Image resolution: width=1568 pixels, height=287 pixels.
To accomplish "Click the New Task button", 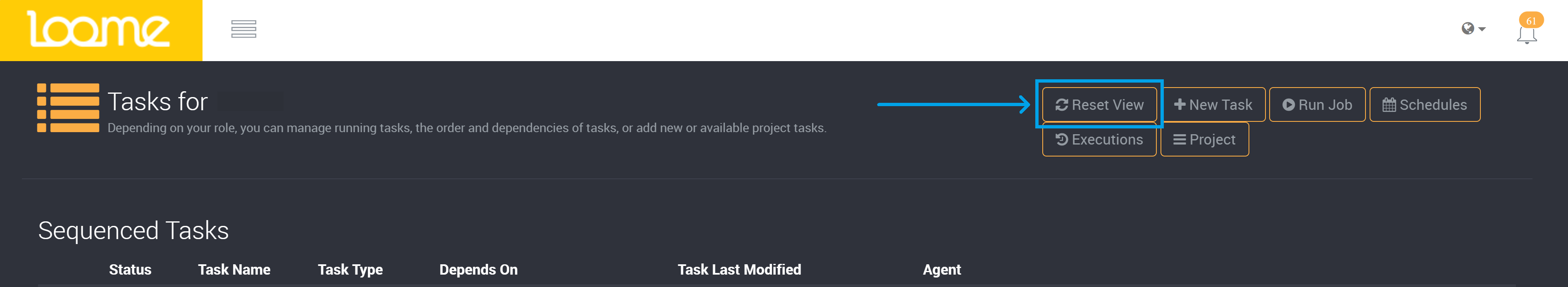I will coord(1213,104).
